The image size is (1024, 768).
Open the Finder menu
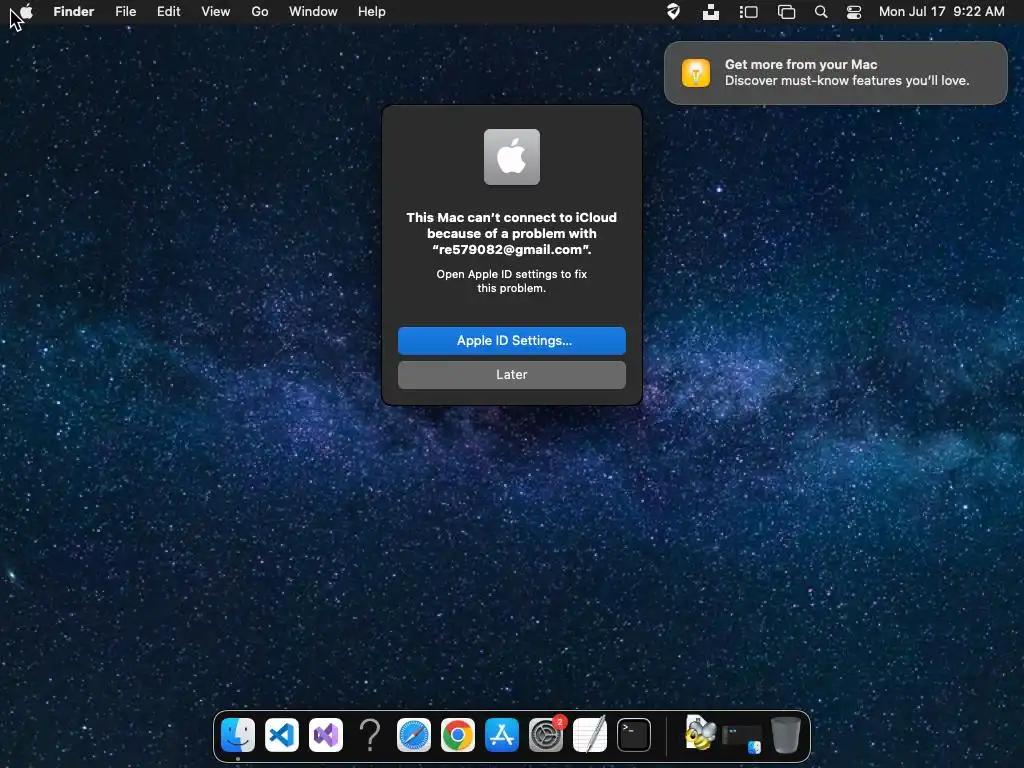(x=74, y=12)
